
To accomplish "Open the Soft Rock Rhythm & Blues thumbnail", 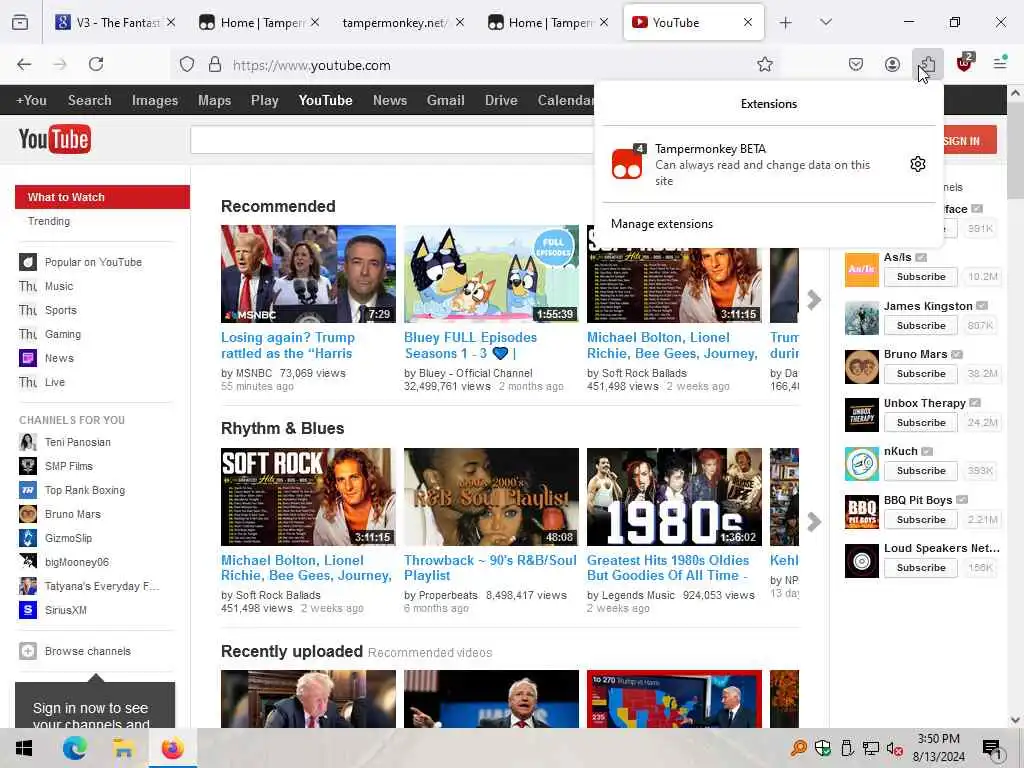I will coord(308,496).
